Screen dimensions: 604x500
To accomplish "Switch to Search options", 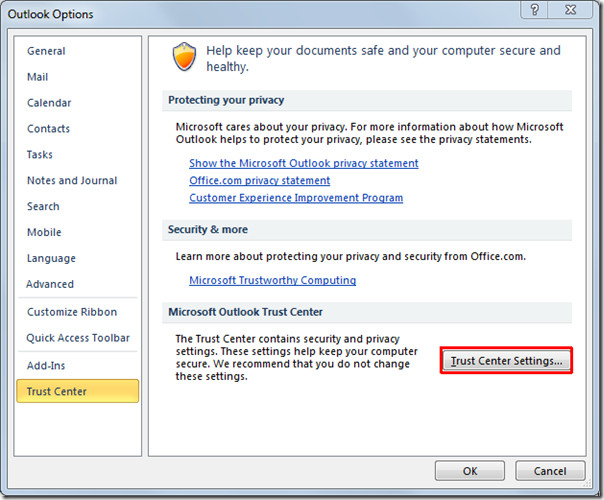I will coord(43,206).
